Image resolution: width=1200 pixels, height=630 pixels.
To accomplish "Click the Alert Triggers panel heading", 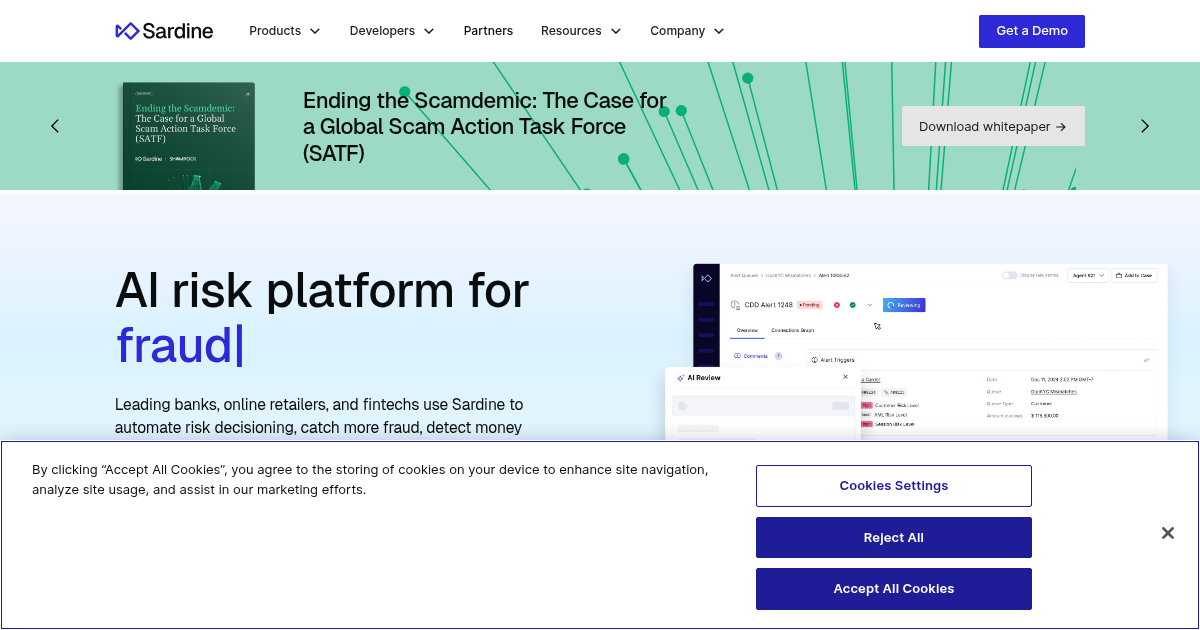I will tap(832, 360).
